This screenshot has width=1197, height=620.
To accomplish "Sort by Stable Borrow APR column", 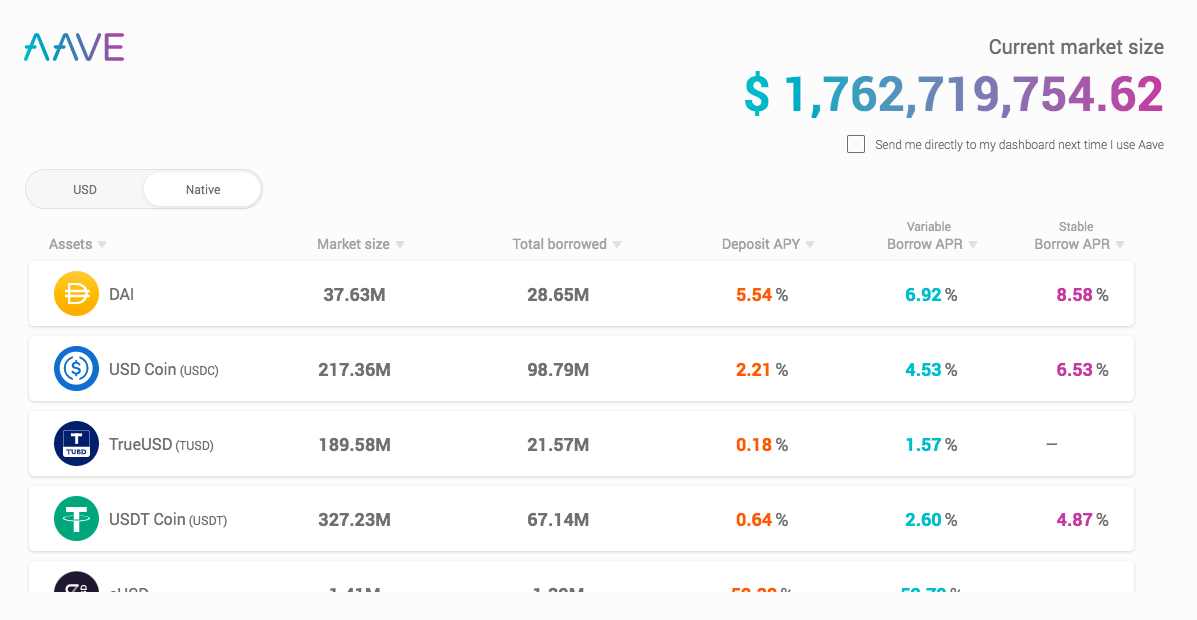I will coord(1079,244).
